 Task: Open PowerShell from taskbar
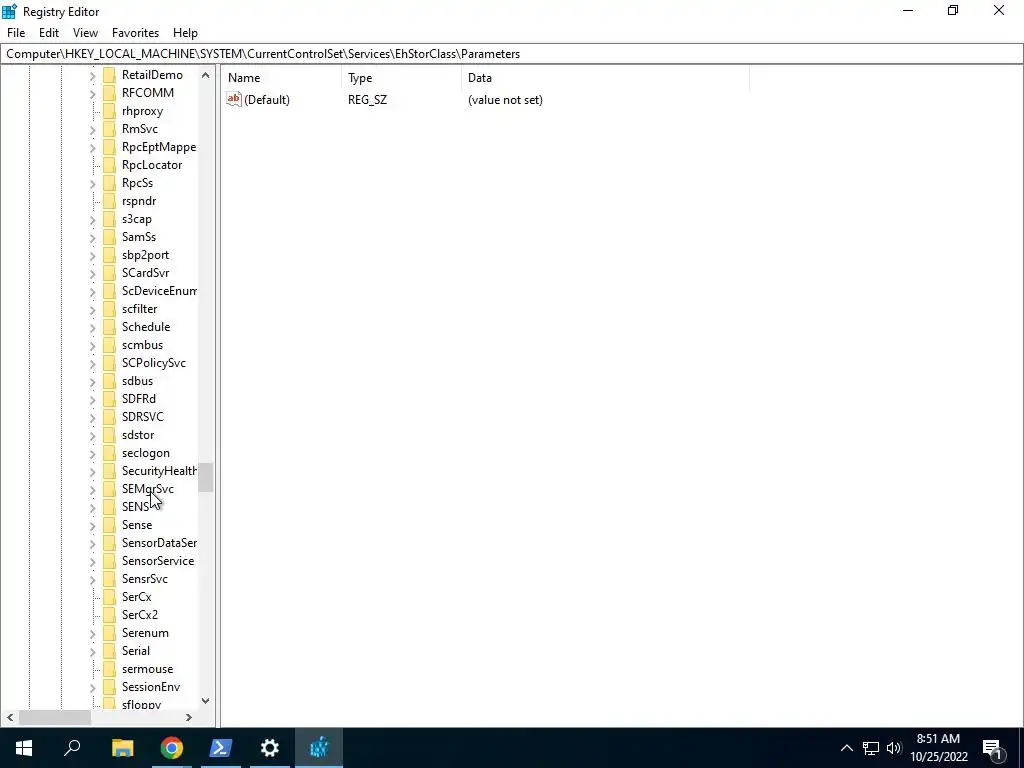click(221, 748)
